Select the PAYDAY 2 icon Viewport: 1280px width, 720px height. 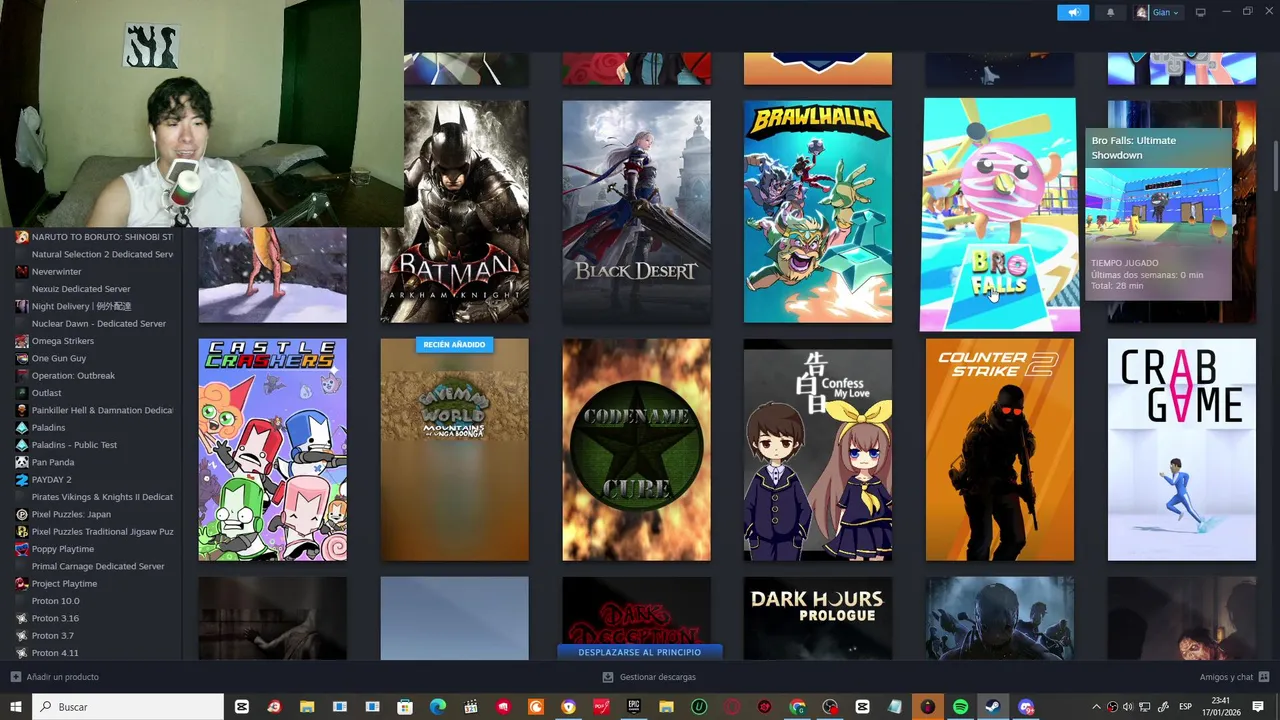(x=22, y=480)
